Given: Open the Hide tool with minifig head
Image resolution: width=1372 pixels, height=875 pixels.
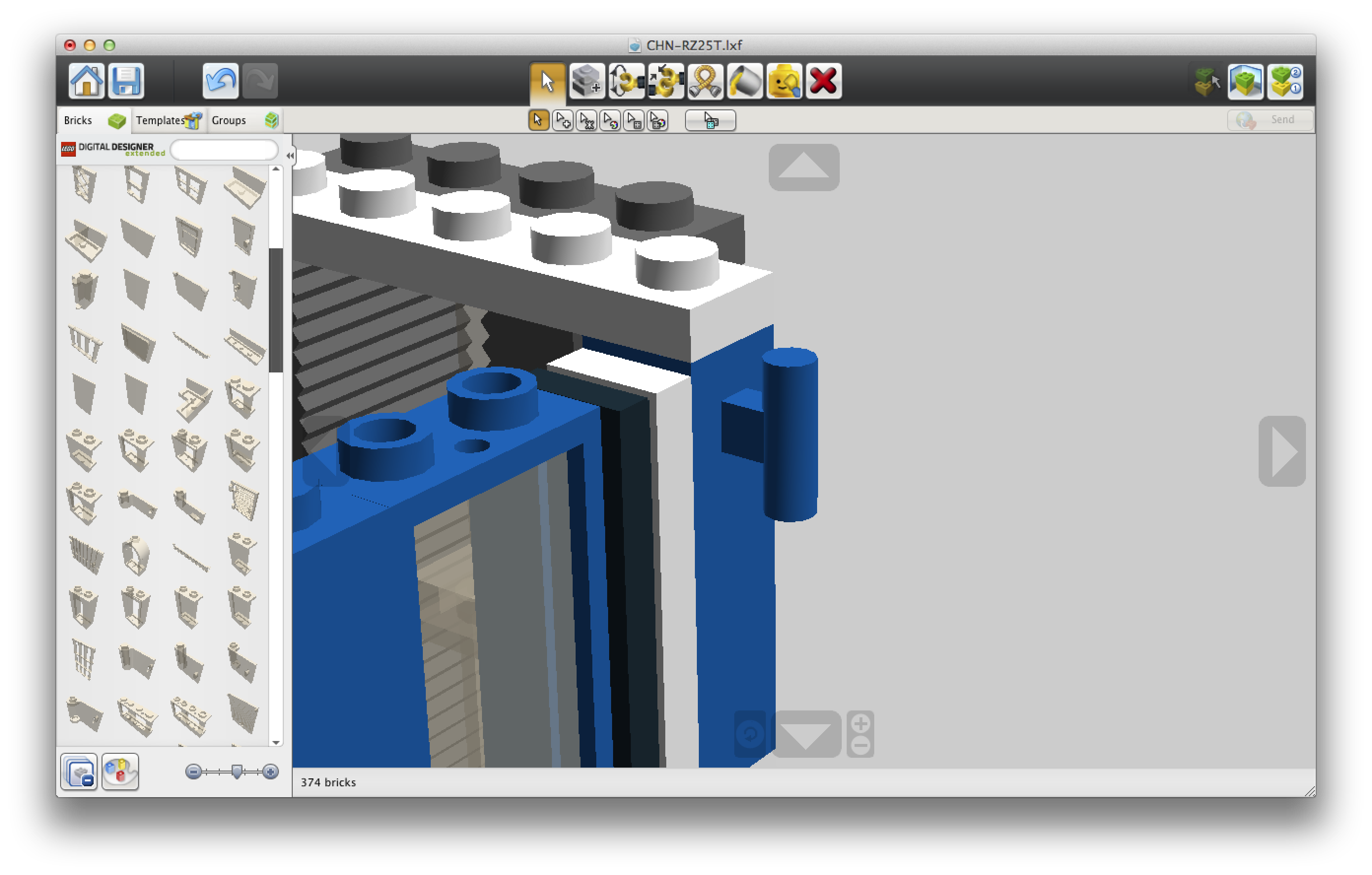Looking at the screenshot, I should [784, 81].
